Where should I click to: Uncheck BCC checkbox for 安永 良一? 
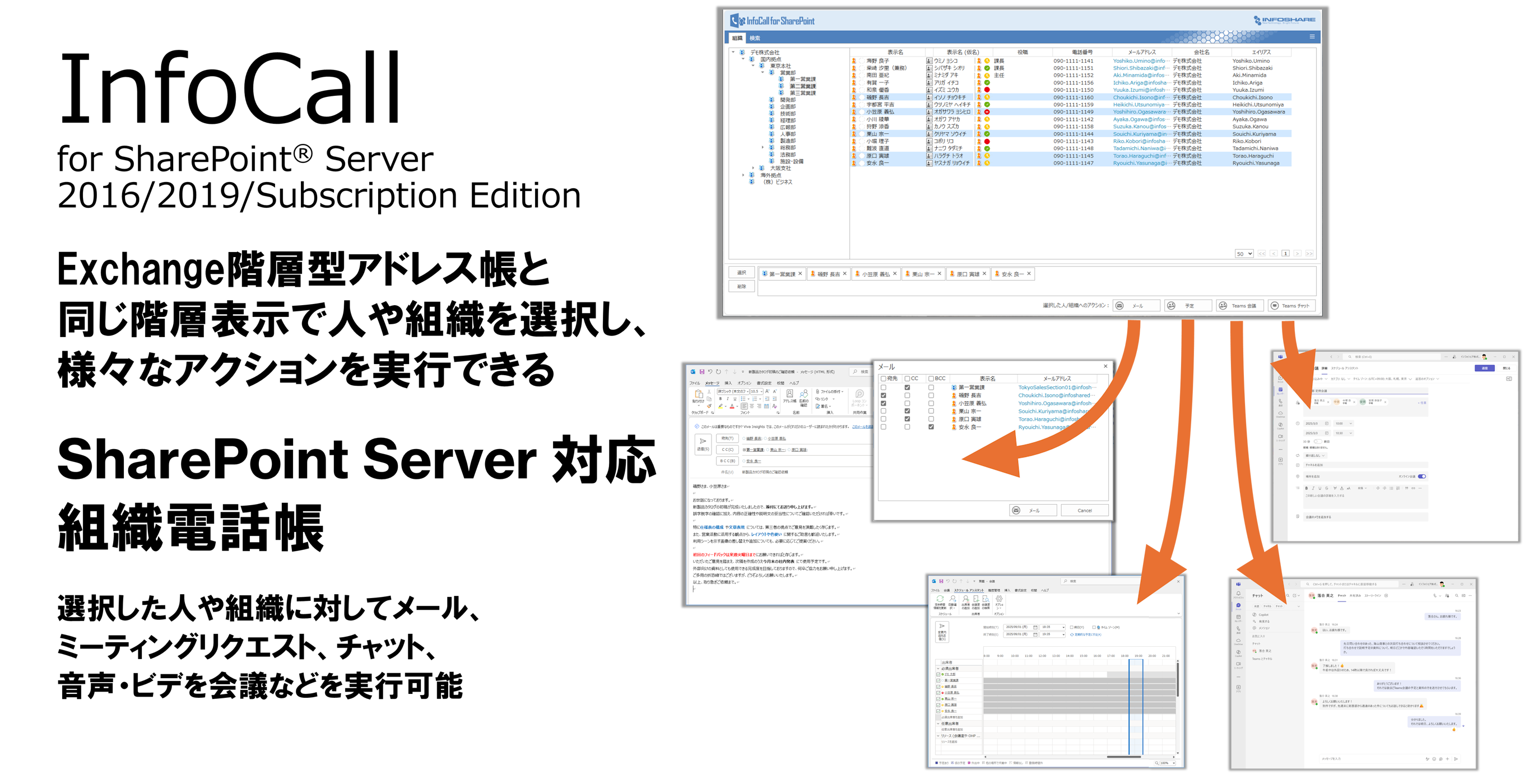(x=931, y=427)
